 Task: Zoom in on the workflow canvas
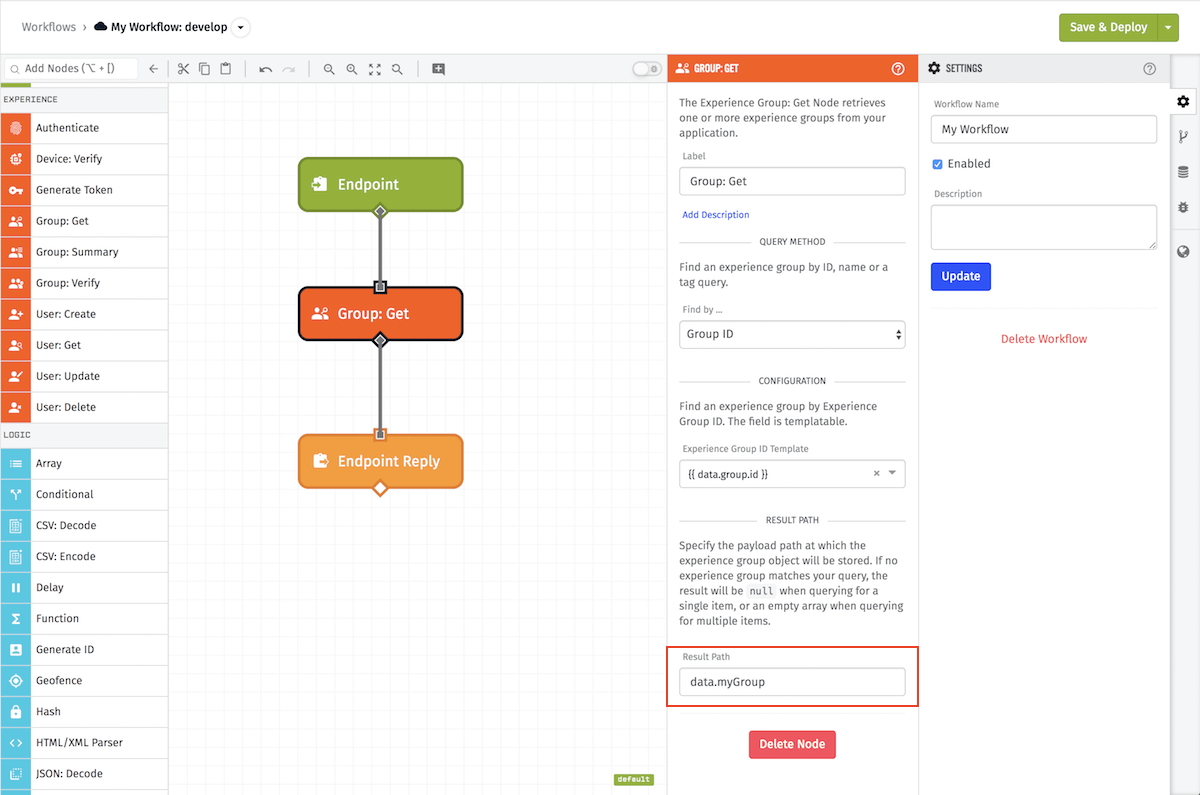tap(352, 69)
